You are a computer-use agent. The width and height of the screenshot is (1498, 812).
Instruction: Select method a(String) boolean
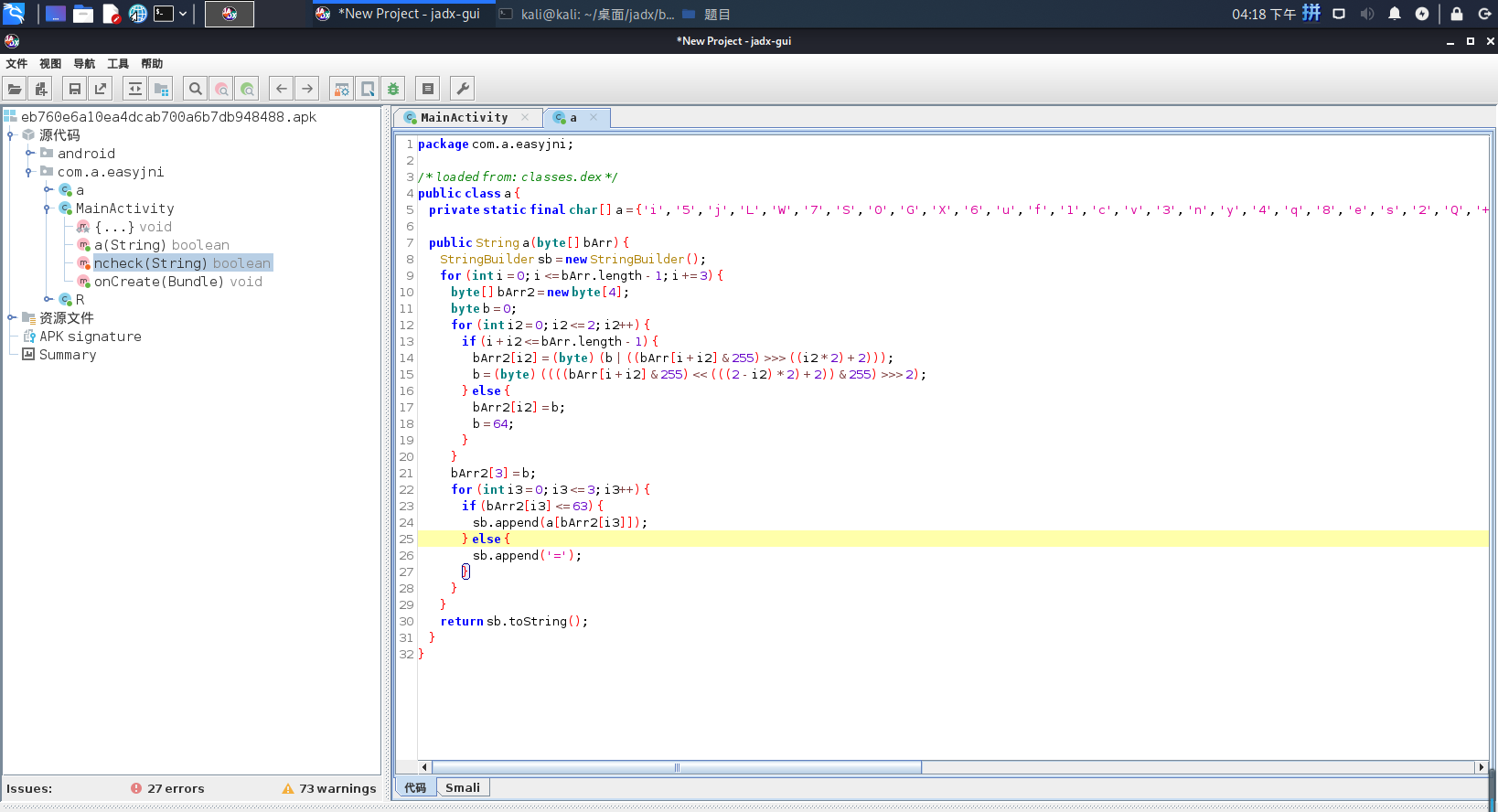pos(162,245)
